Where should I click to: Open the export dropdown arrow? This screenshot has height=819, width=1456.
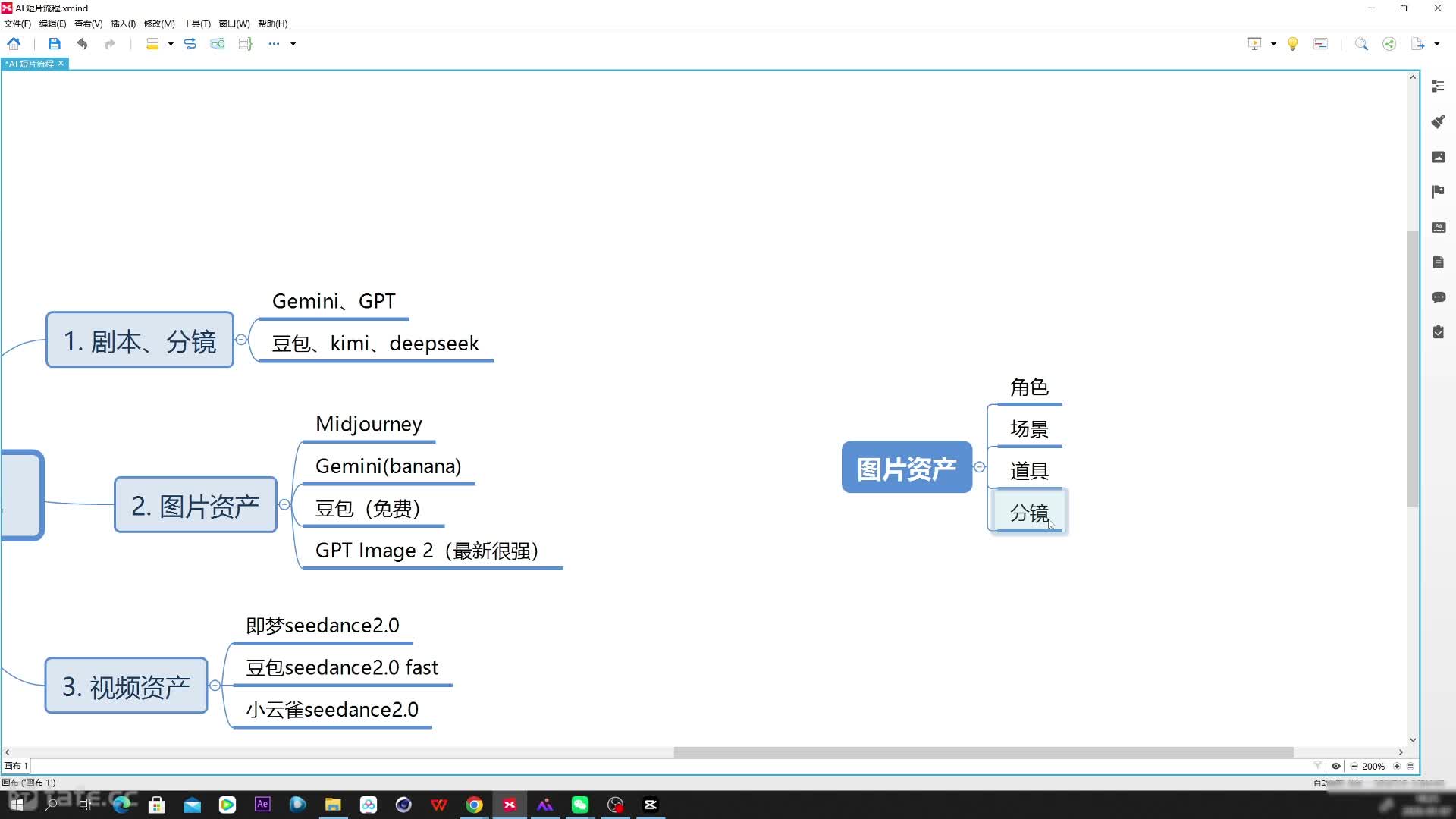tap(1436, 44)
